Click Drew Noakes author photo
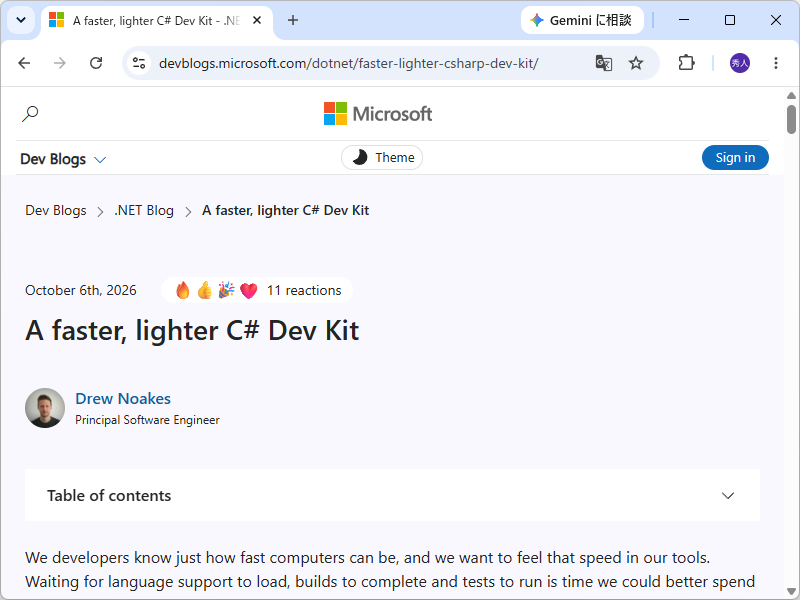 [x=45, y=408]
